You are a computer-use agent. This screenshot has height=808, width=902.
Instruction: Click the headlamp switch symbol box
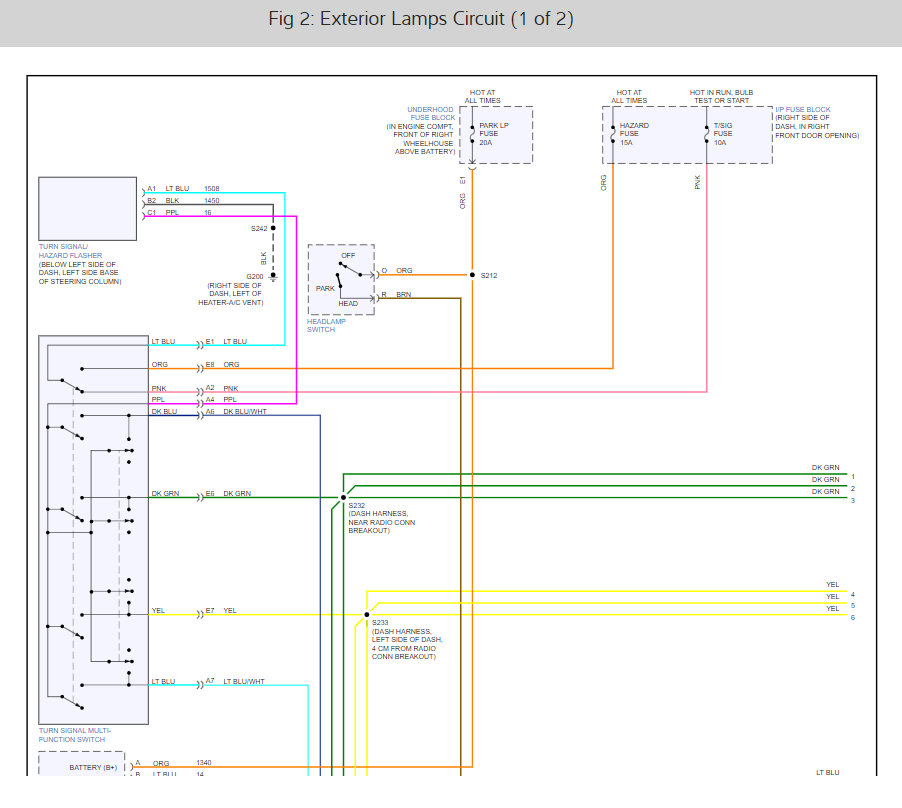341,280
